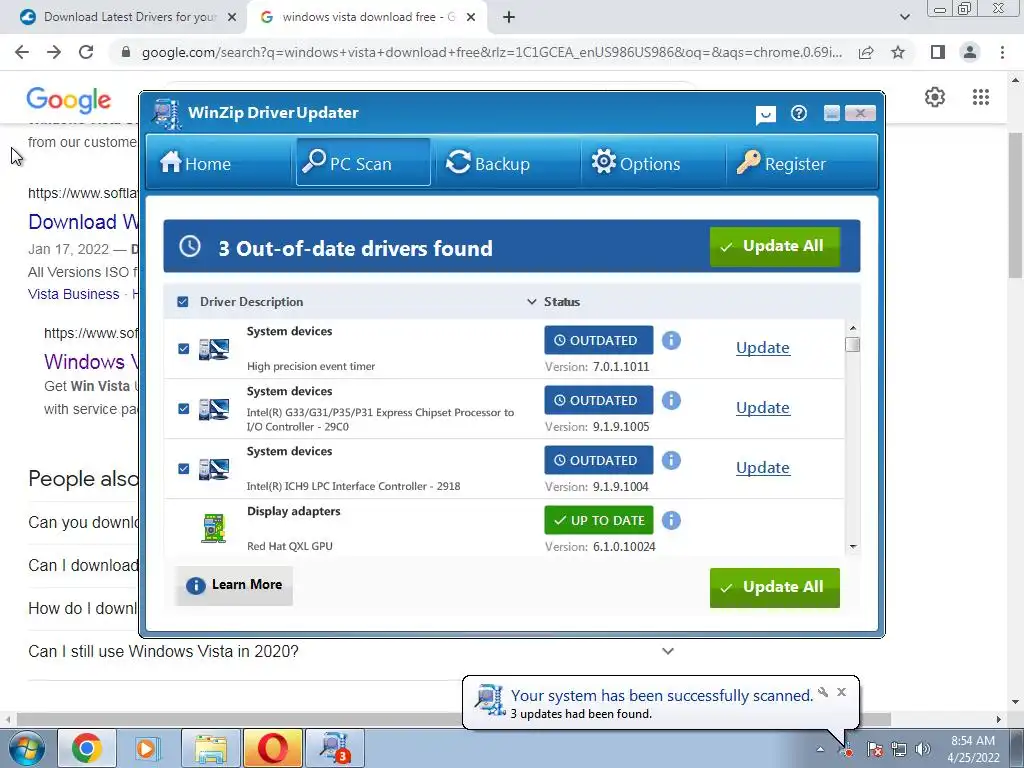The image size is (1024, 768).
Task: Close the windows vista download free tab
Action: 471,18
